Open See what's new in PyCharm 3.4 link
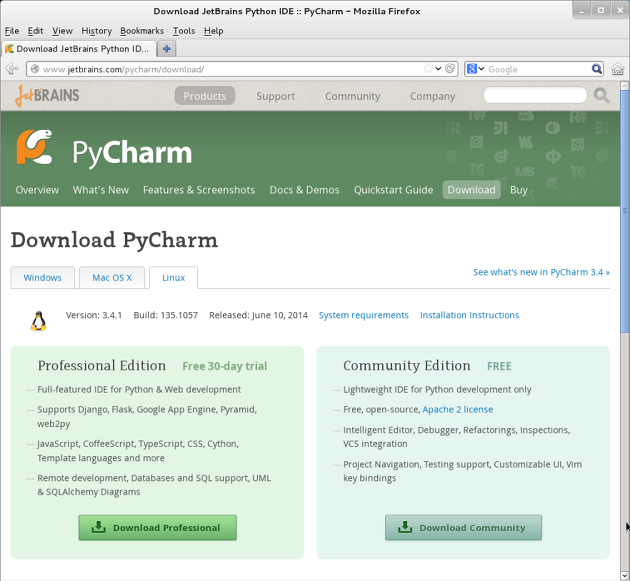630x581 pixels. 541,272
